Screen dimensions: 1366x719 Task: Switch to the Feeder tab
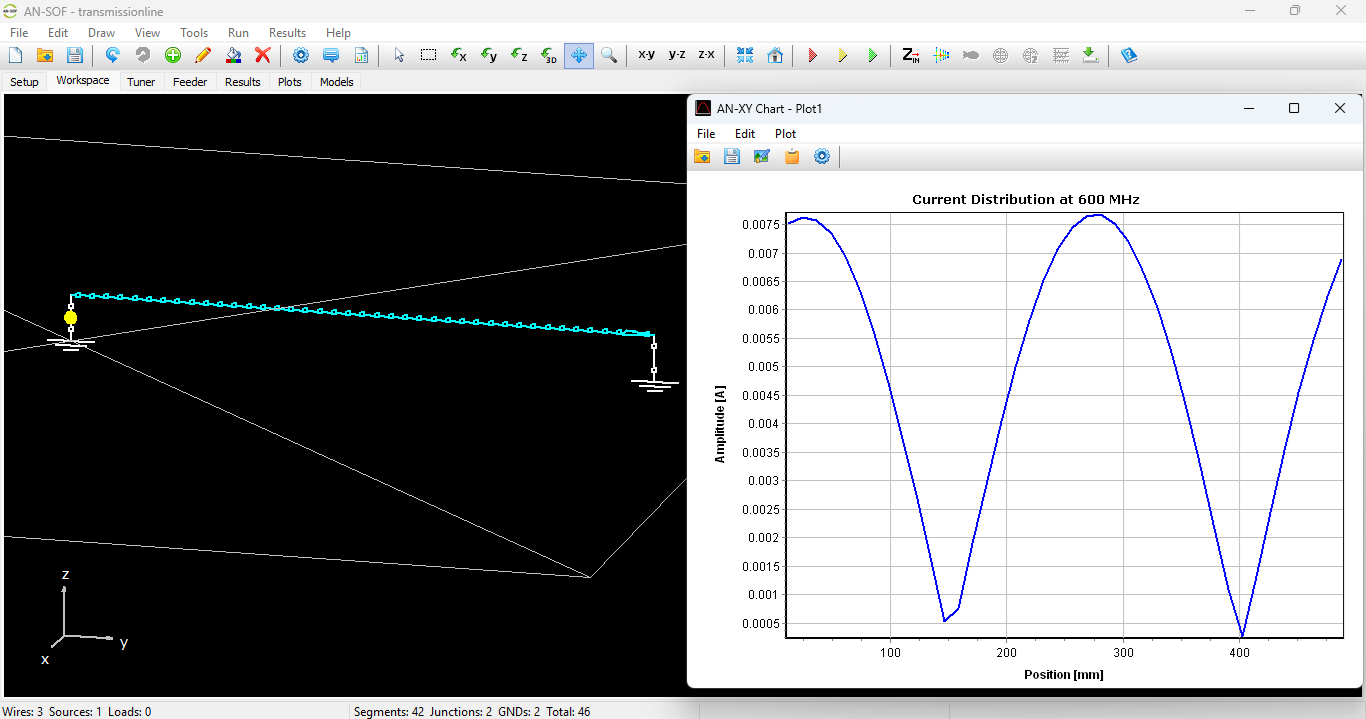pyautogui.click(x=190, y=82)
